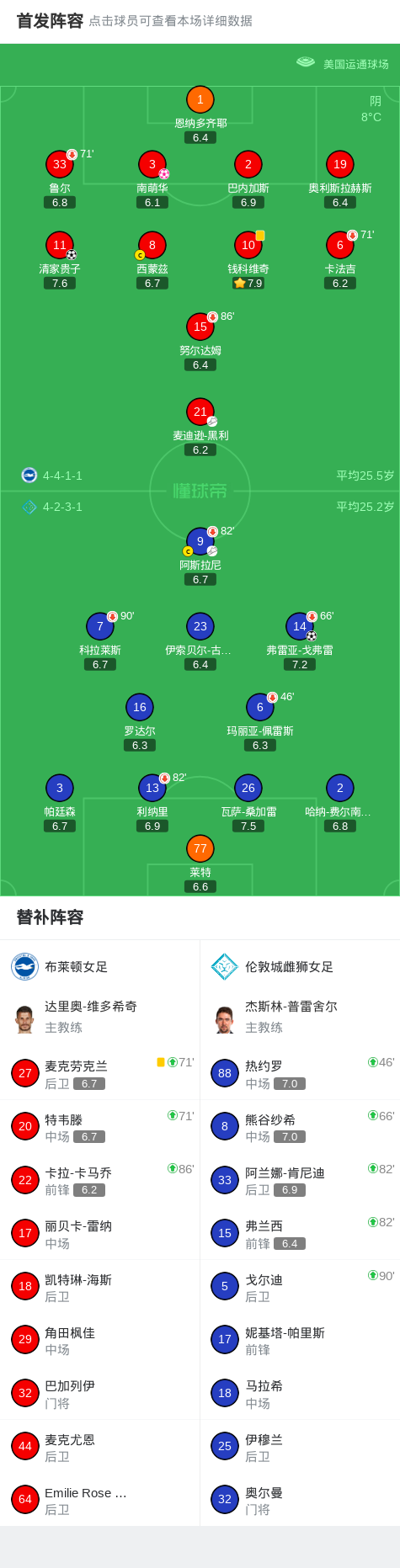Open captain 9 阿斯拉尼 player data

click(x=200, y=541)
